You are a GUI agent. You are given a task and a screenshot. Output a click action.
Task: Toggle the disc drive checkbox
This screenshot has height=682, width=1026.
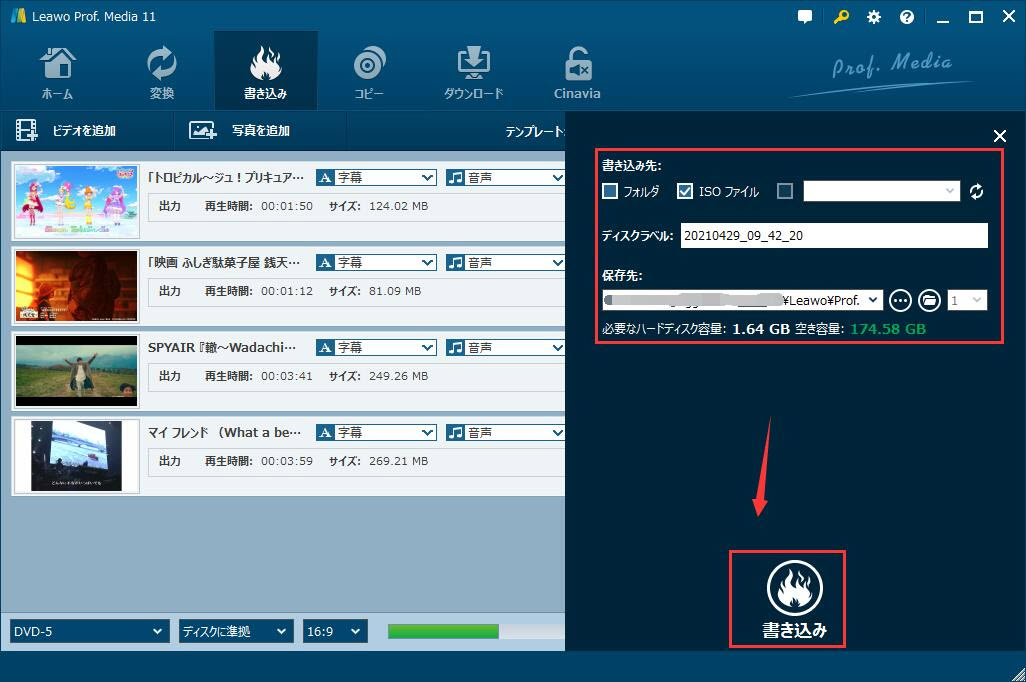point(785,191)
